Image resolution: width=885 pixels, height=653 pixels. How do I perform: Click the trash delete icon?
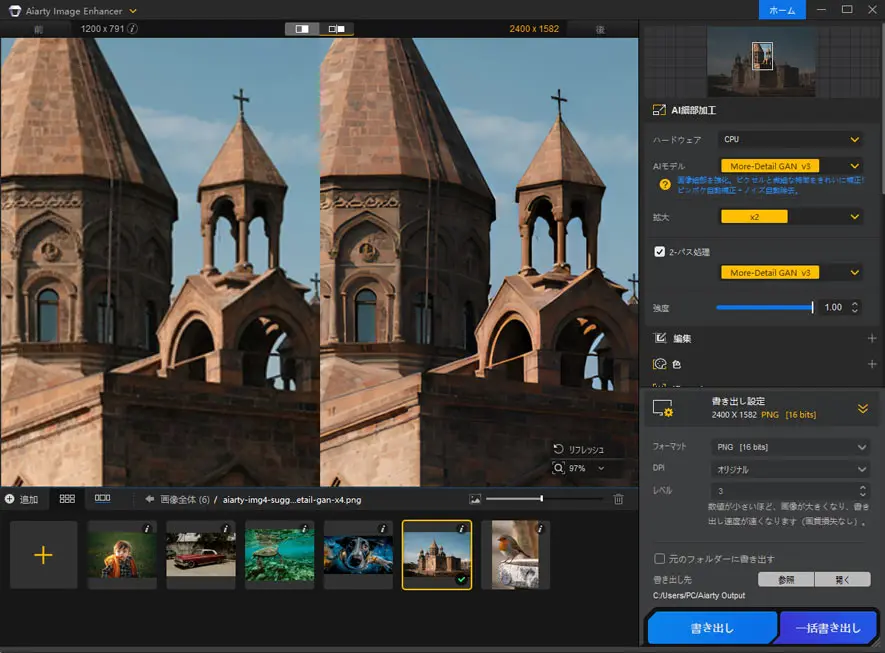tap(619, 499)
